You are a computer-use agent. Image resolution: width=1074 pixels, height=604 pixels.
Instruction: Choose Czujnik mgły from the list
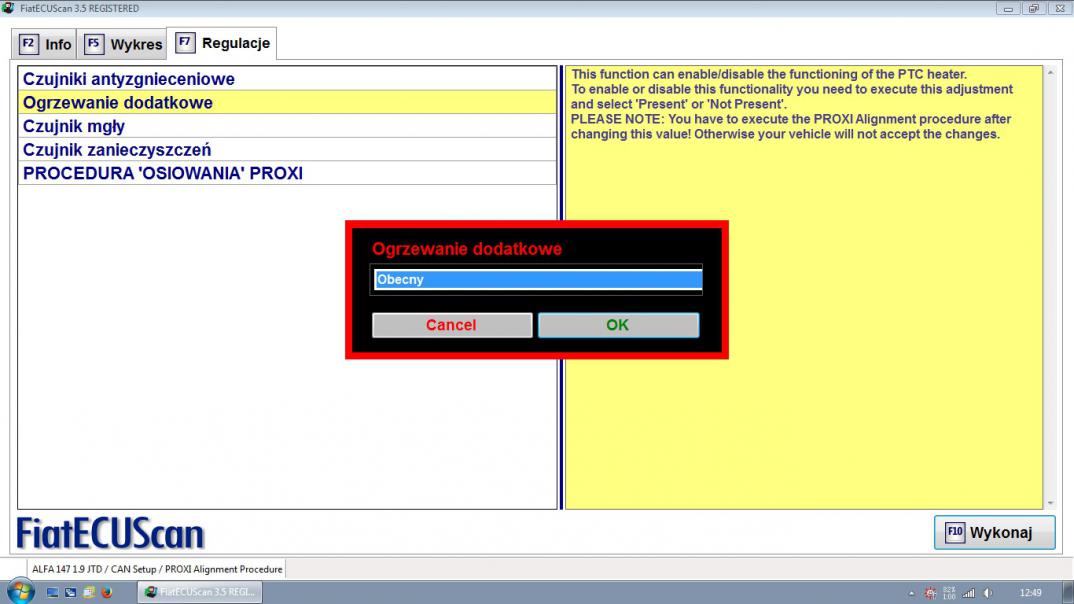(287, 126)
